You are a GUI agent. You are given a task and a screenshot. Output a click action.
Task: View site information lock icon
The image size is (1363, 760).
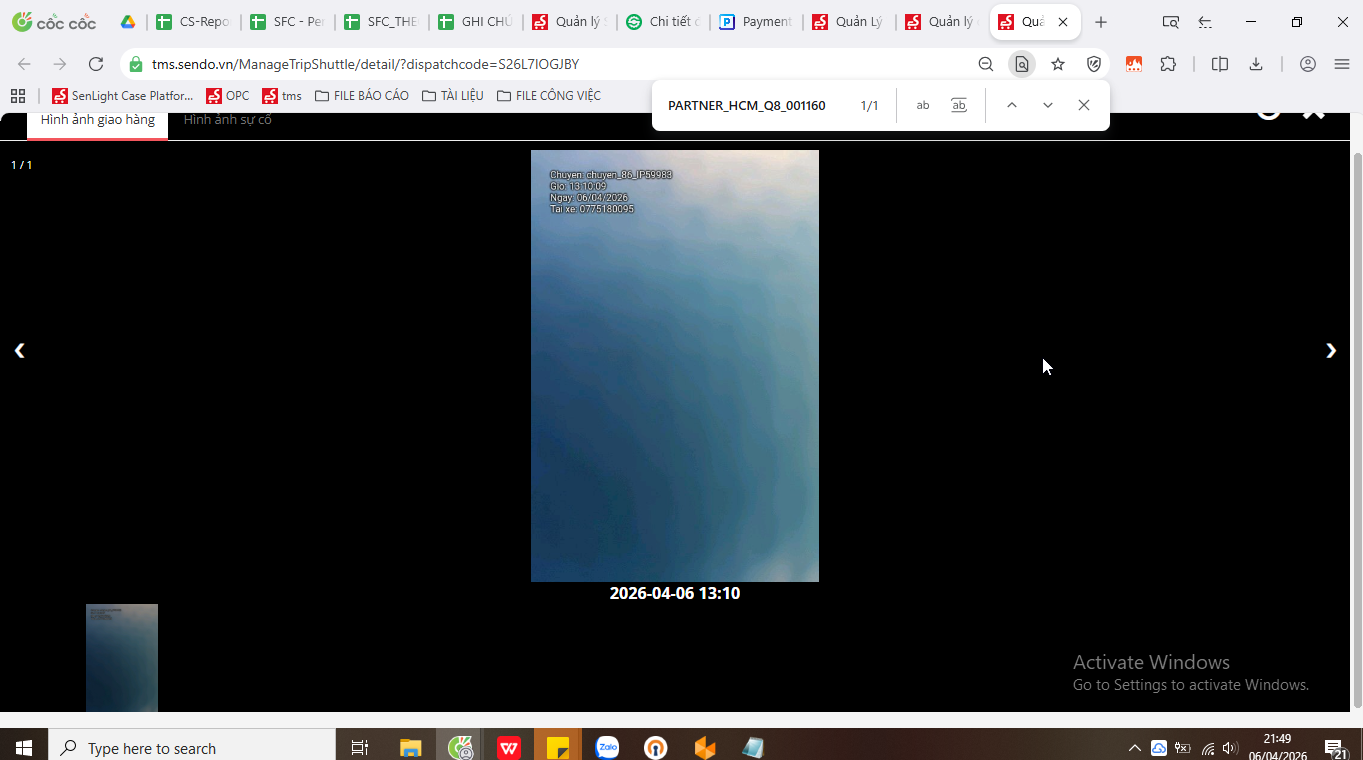pyautogui.click(x=136, y=64)
